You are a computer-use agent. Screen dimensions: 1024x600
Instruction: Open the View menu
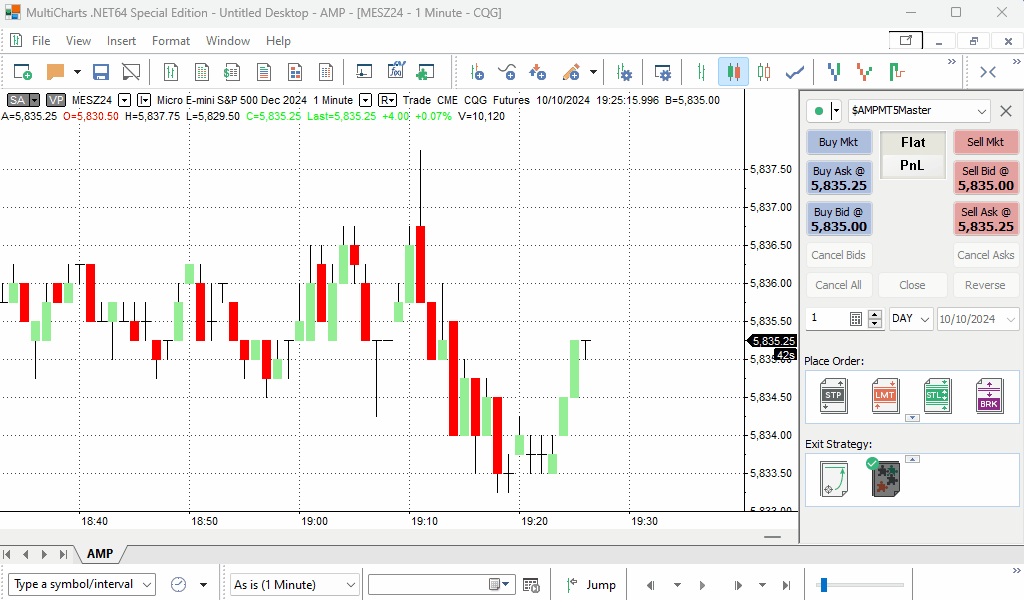(78, 40)
